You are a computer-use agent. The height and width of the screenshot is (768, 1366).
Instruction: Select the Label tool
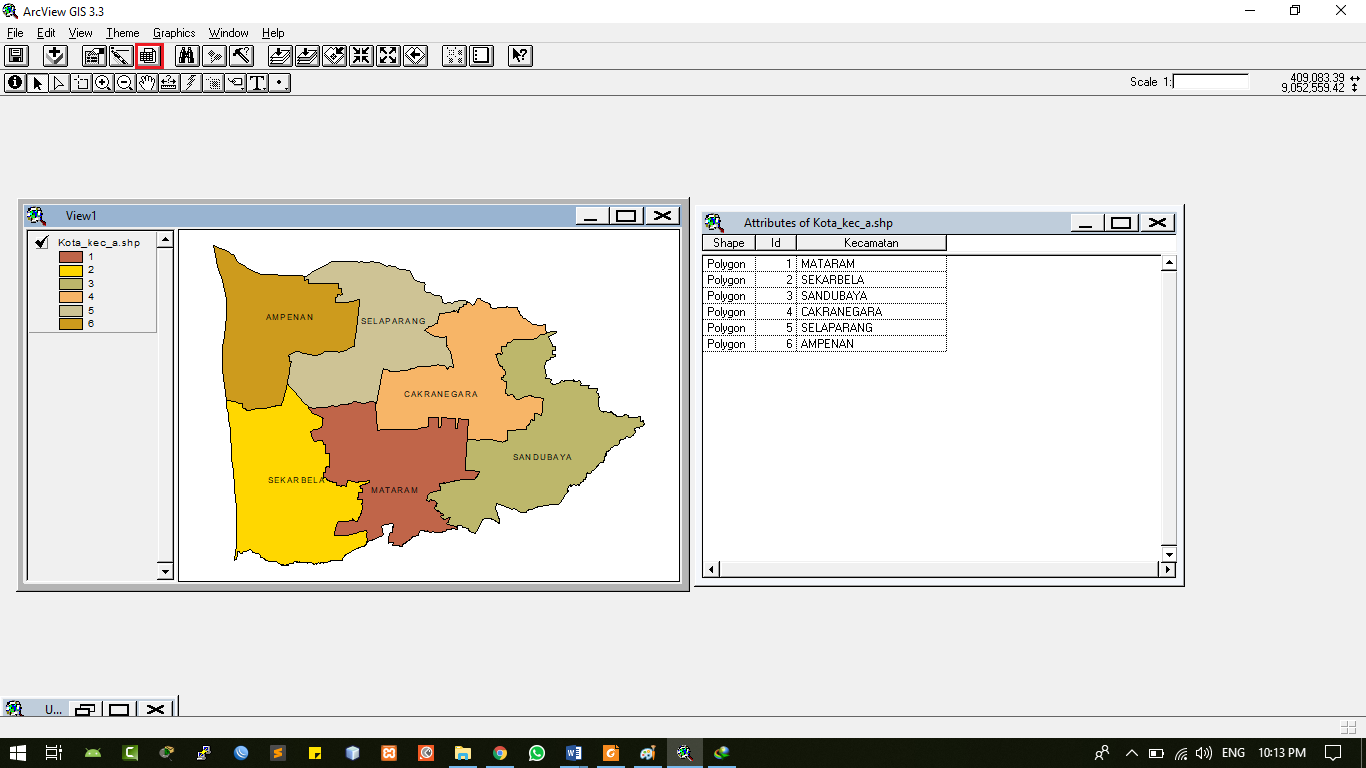click(235, 83)
